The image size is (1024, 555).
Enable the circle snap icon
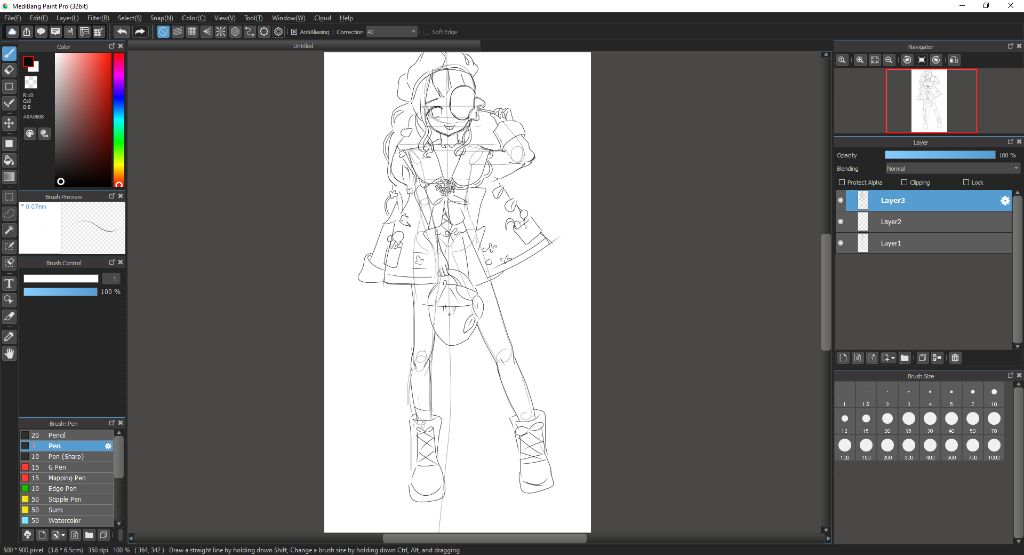click(235, 31)
